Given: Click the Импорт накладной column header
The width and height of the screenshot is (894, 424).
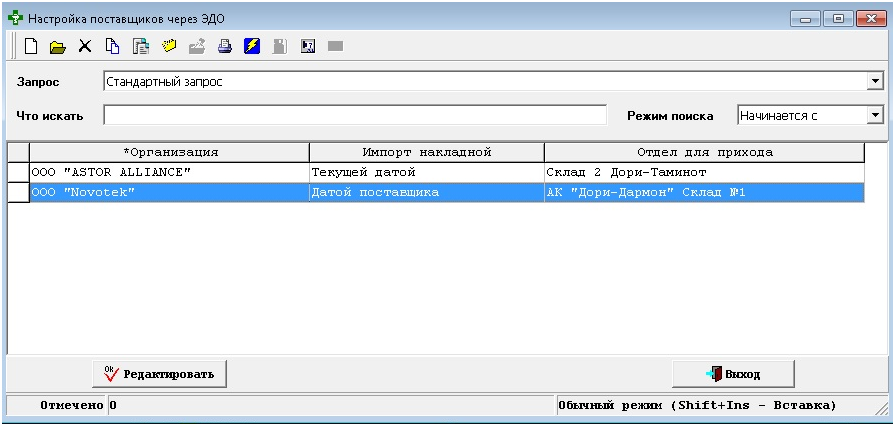Looking at the screenshot, I should [426, 152].
